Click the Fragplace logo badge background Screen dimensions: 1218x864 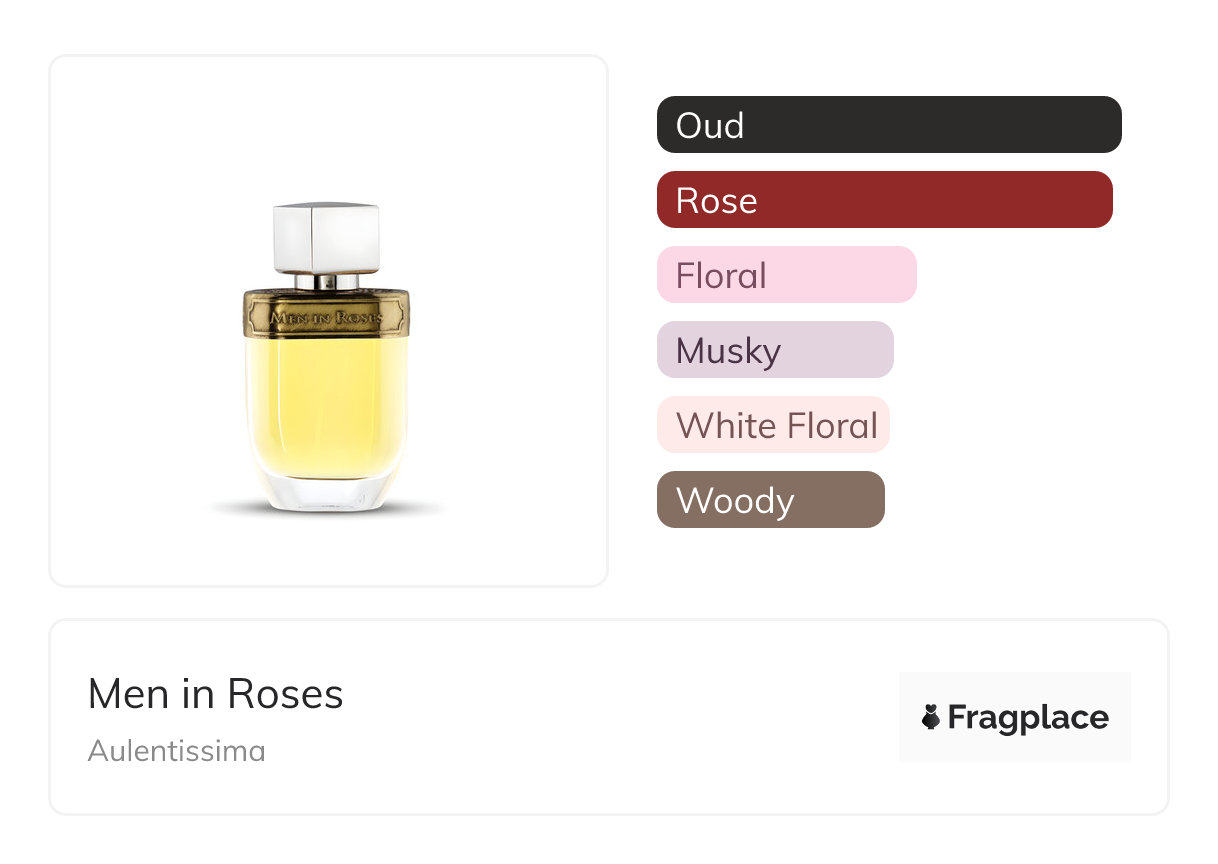pyautogui.click(x=1014, y=690)
